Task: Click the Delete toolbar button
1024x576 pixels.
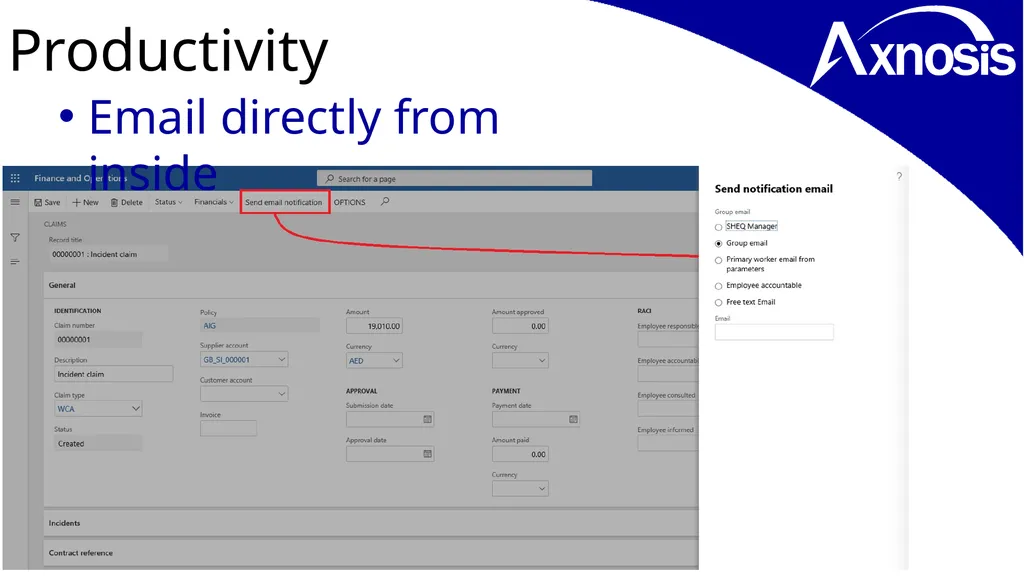Action: point(127,202)
